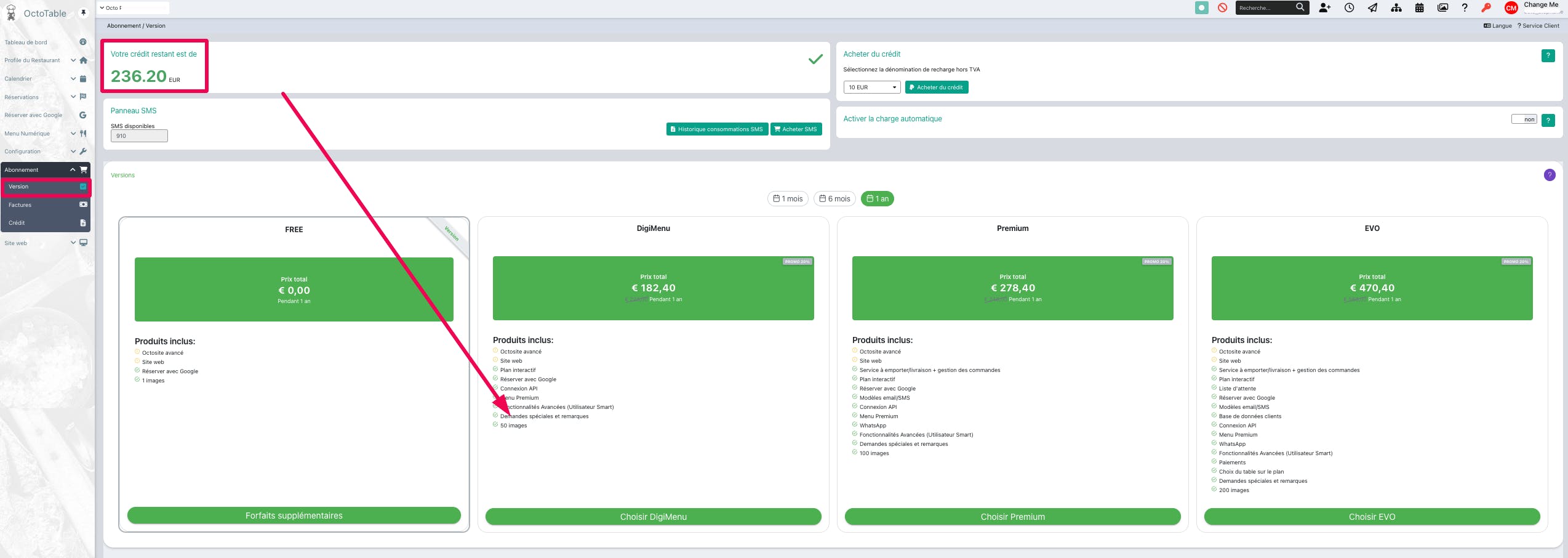
Task: Expand the Réservations chevron
Action: [x=73, y=97]
